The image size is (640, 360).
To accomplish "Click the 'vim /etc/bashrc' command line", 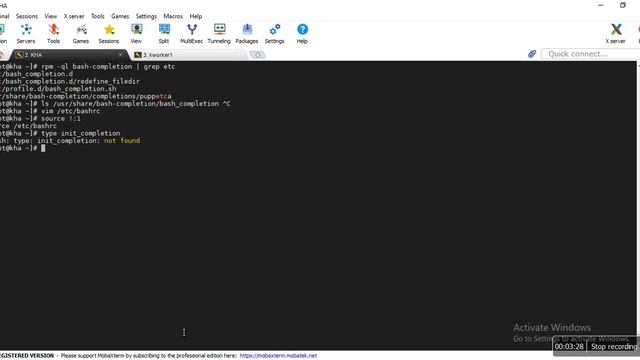I will (x=71, y=111).
